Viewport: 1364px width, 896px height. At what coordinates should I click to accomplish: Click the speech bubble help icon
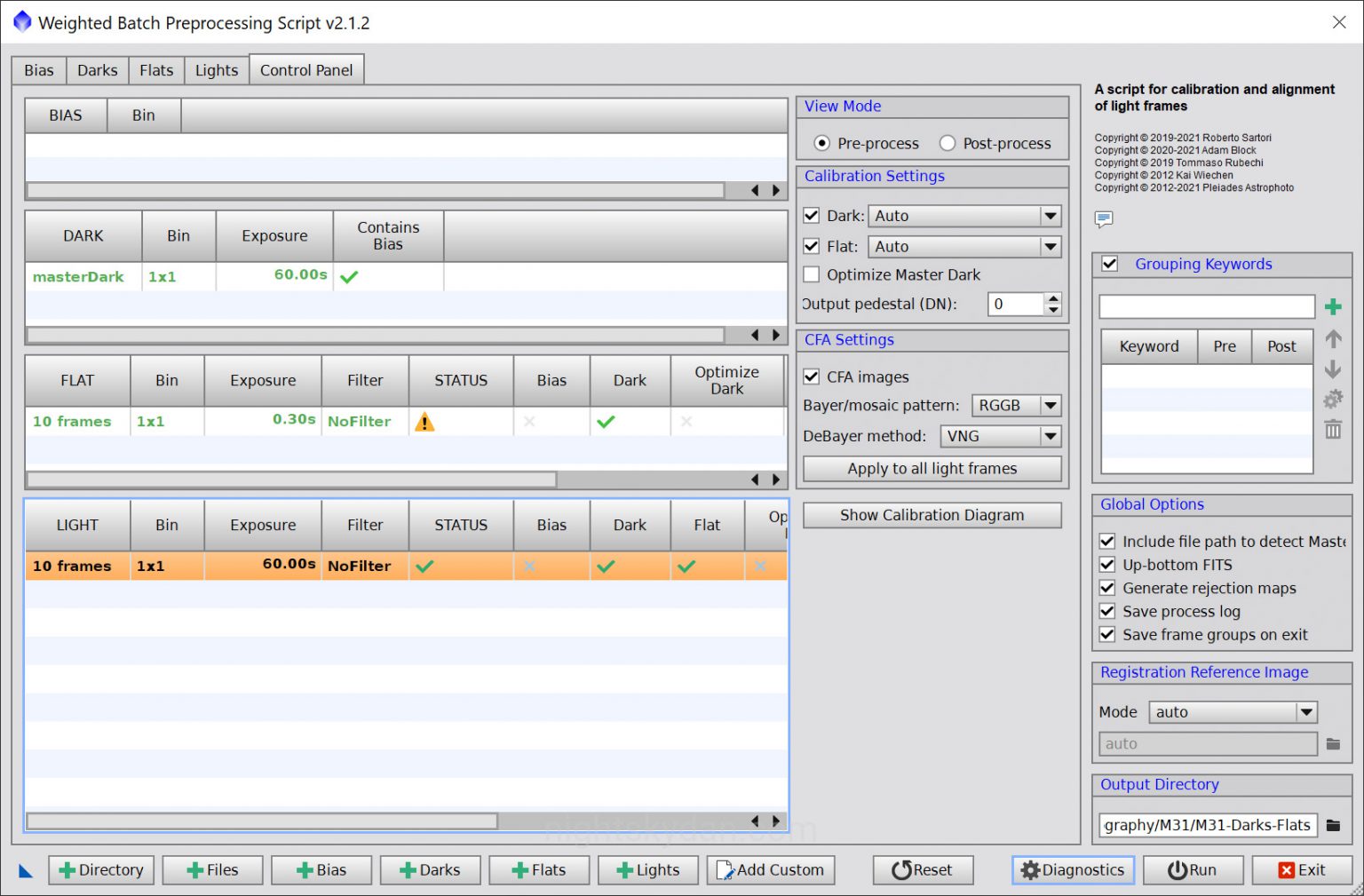pos(1104,218)
